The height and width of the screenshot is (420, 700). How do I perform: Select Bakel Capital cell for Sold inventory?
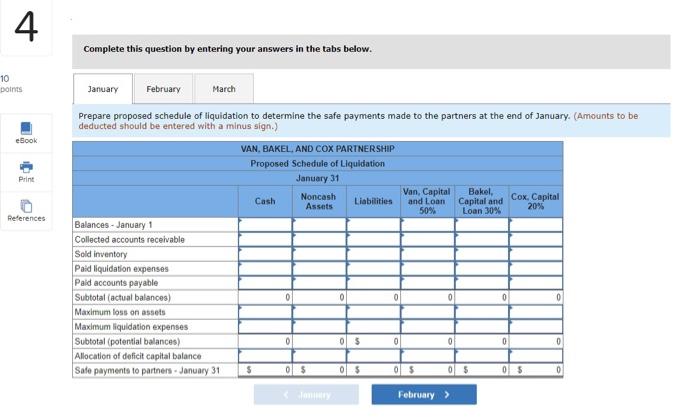[x=482, y=254]
